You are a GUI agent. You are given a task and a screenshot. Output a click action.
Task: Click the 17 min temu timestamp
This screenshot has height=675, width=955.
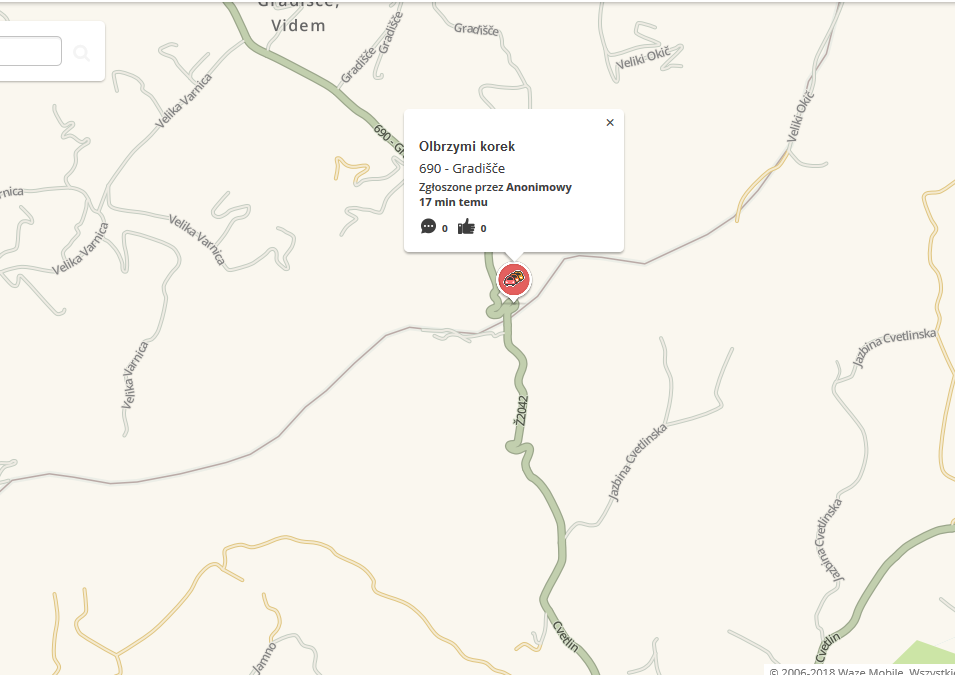(453, 202)
